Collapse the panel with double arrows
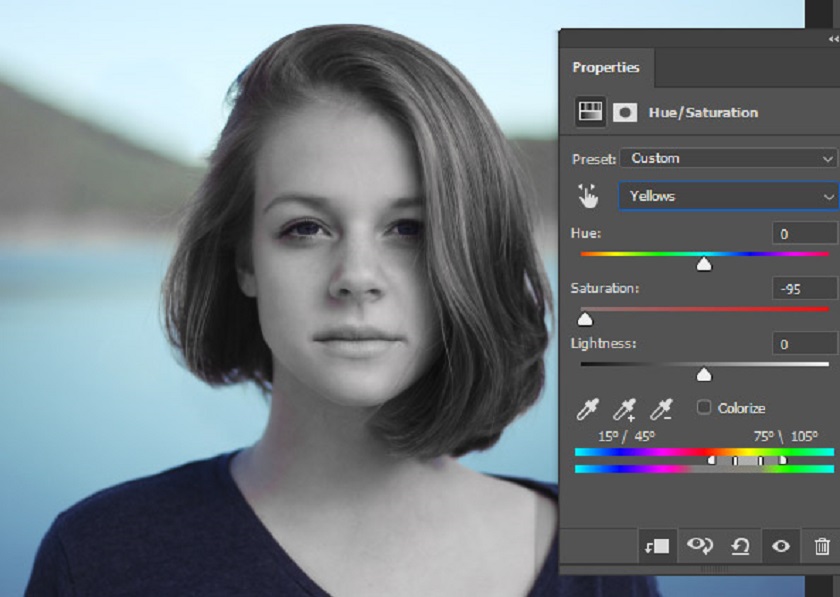 tap(833, 39)
